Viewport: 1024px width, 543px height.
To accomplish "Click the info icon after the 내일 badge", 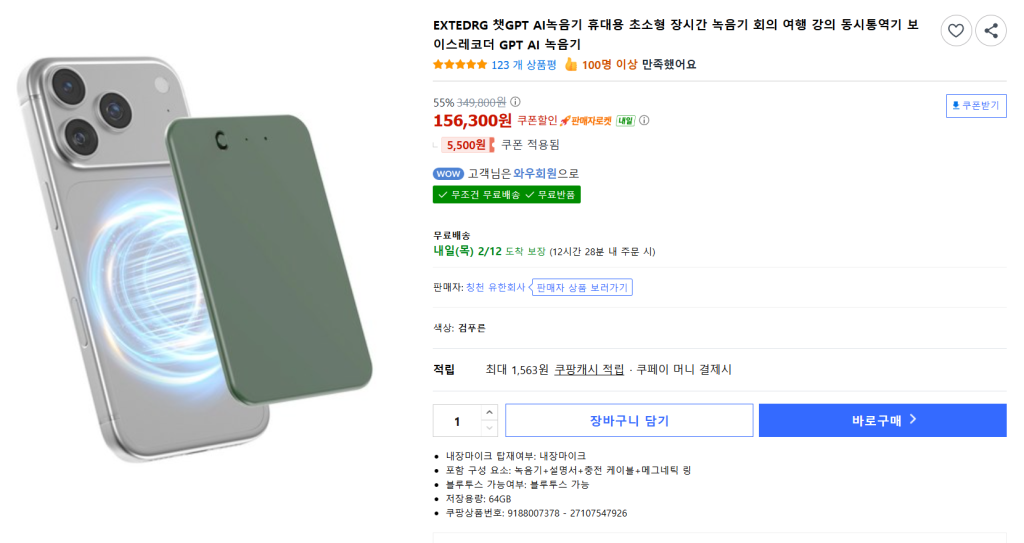I will [644, 121].
